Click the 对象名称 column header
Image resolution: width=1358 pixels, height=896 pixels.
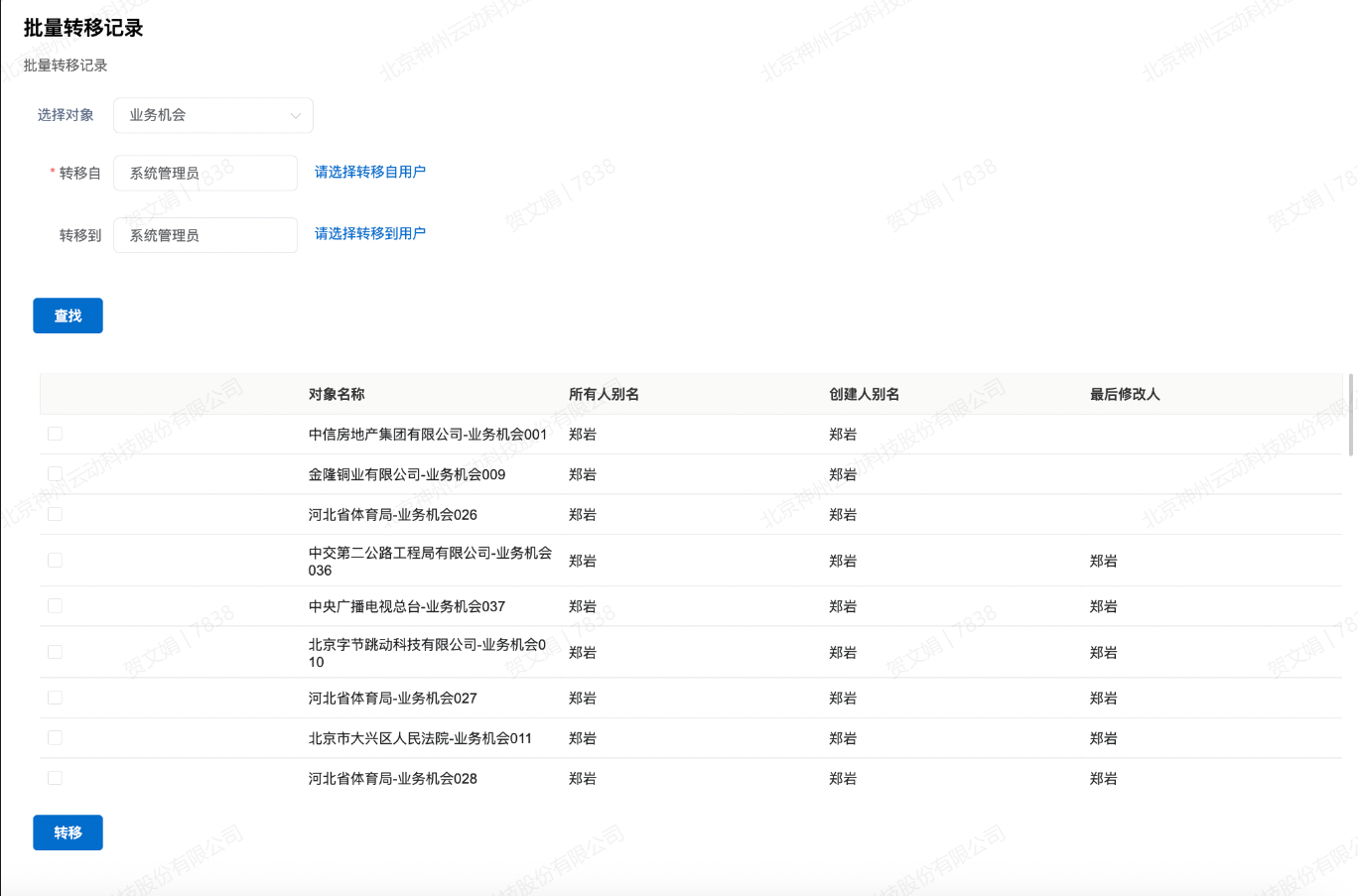click(337, 394)
